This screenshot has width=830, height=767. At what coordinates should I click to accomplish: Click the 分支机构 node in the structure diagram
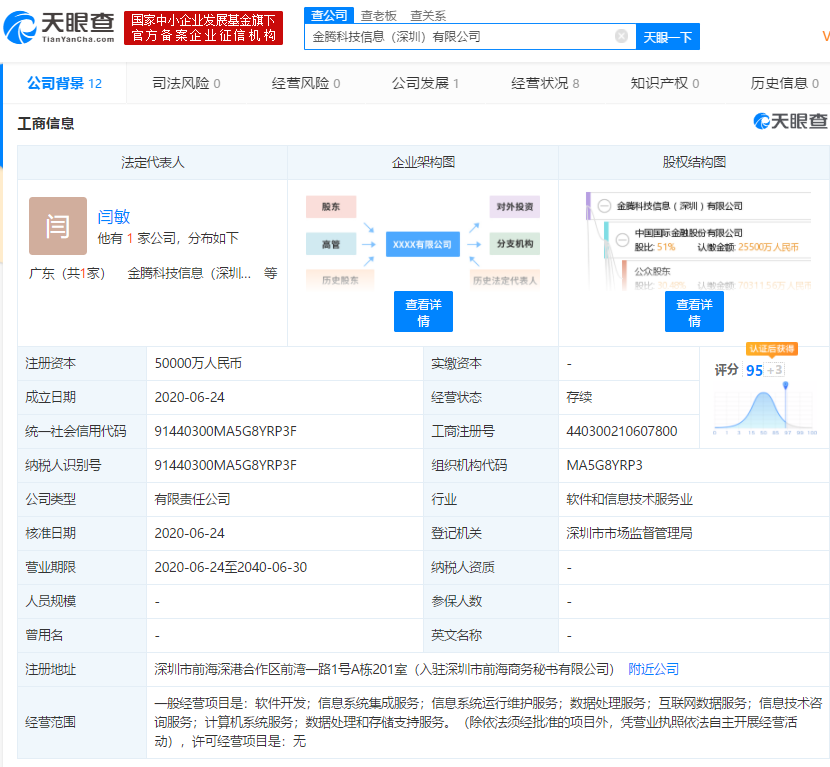click(515, 243)
